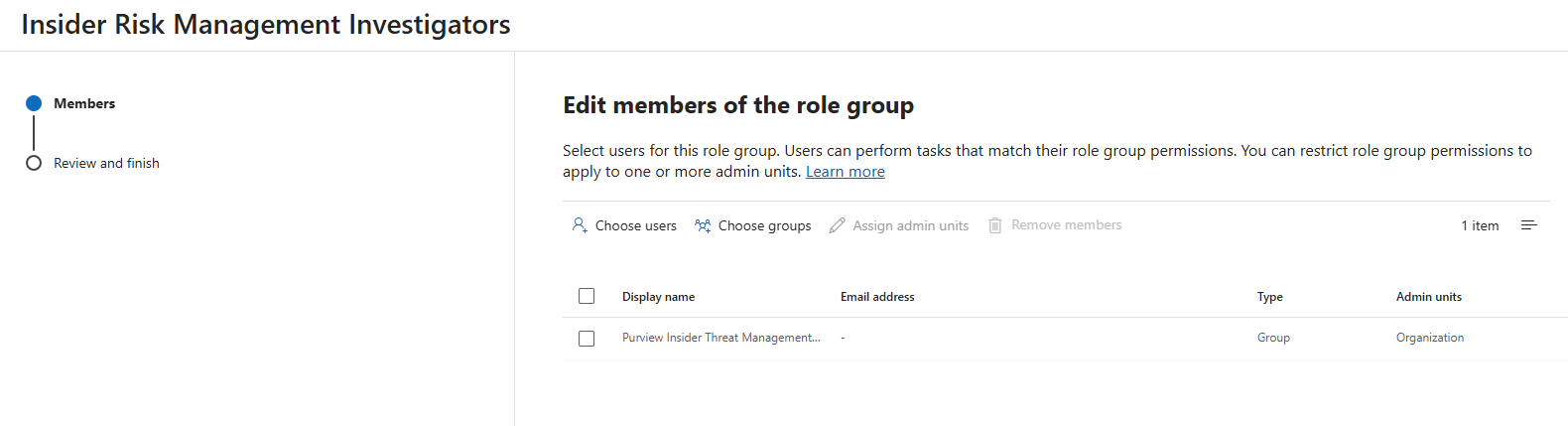Screen dimensions: 1568x426
Task: Click the filled Members step circle
Action: pyautogui.click(x=34, y=103)
